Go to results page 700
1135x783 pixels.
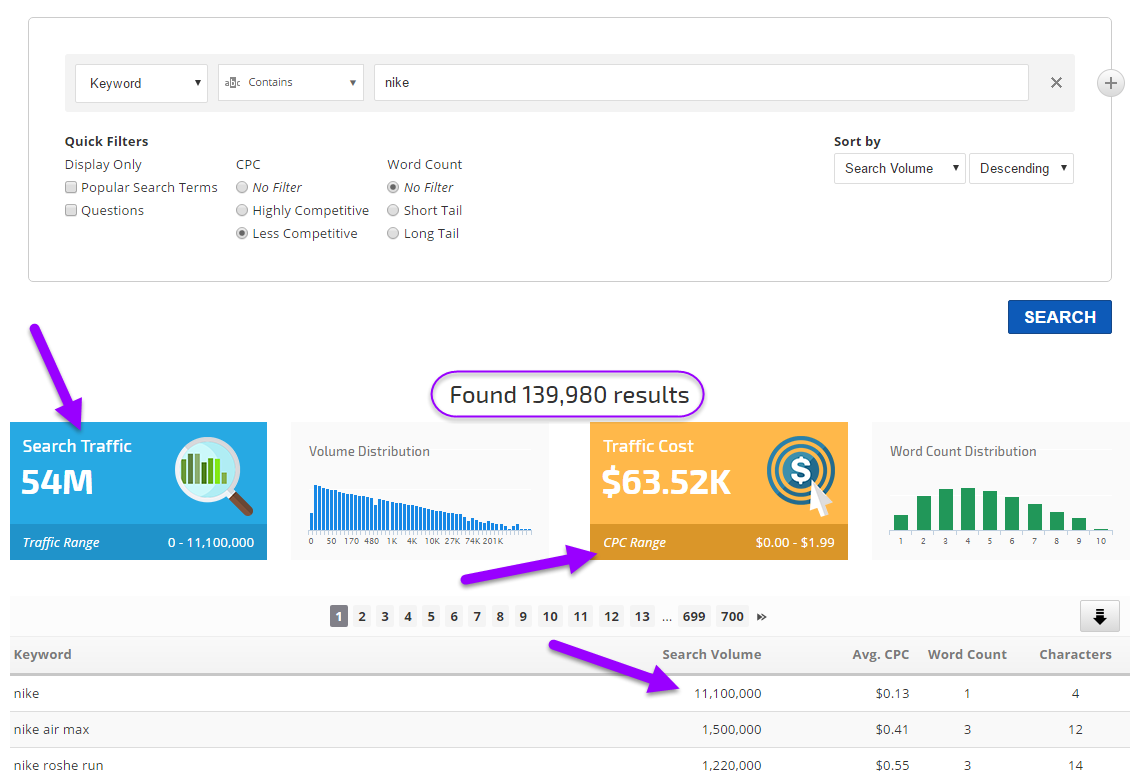tap(732, 617)
